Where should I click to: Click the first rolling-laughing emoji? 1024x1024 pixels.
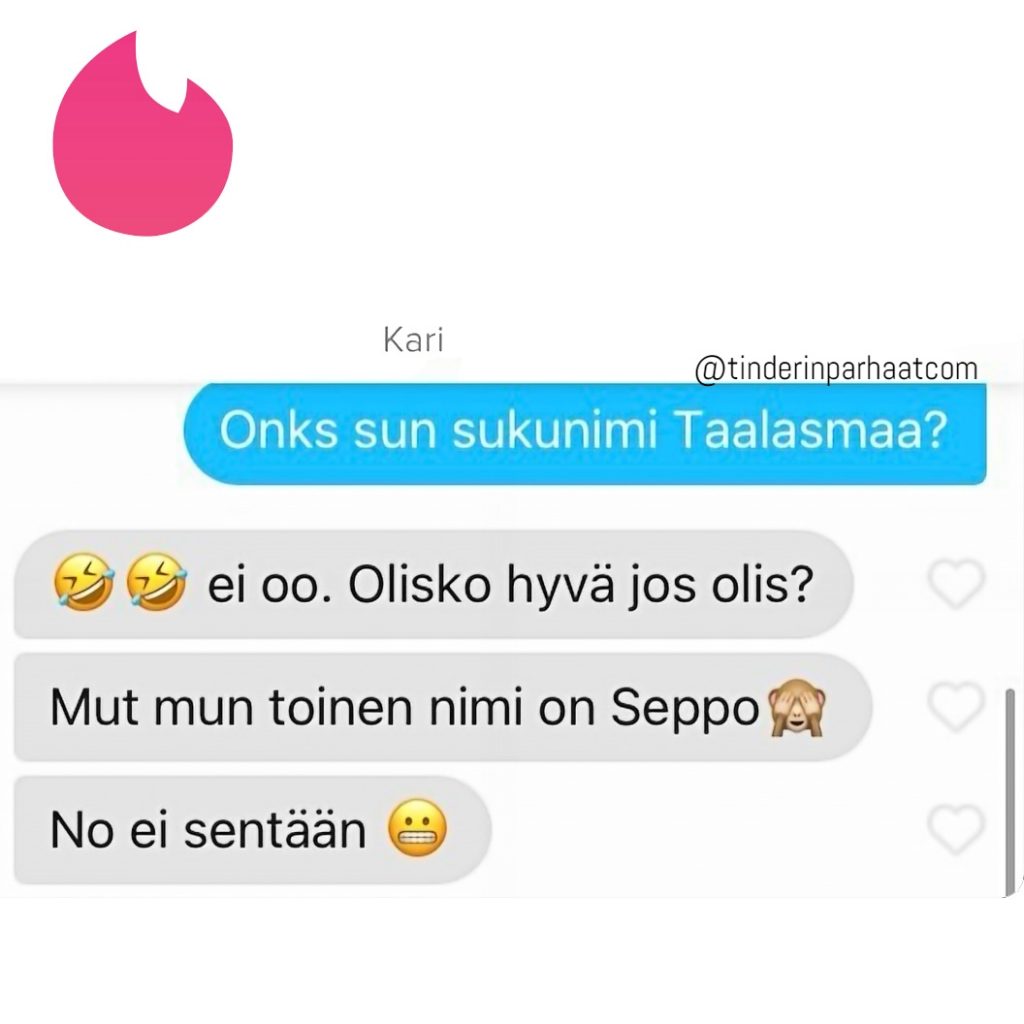tap(82, 583)
